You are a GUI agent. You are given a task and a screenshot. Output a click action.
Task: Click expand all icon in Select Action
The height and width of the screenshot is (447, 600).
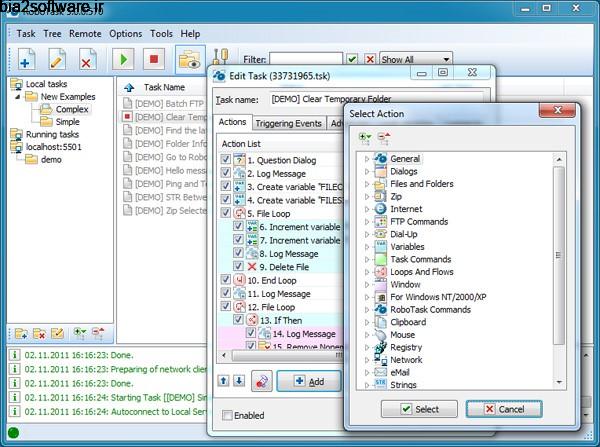click(x=365, y=138)
